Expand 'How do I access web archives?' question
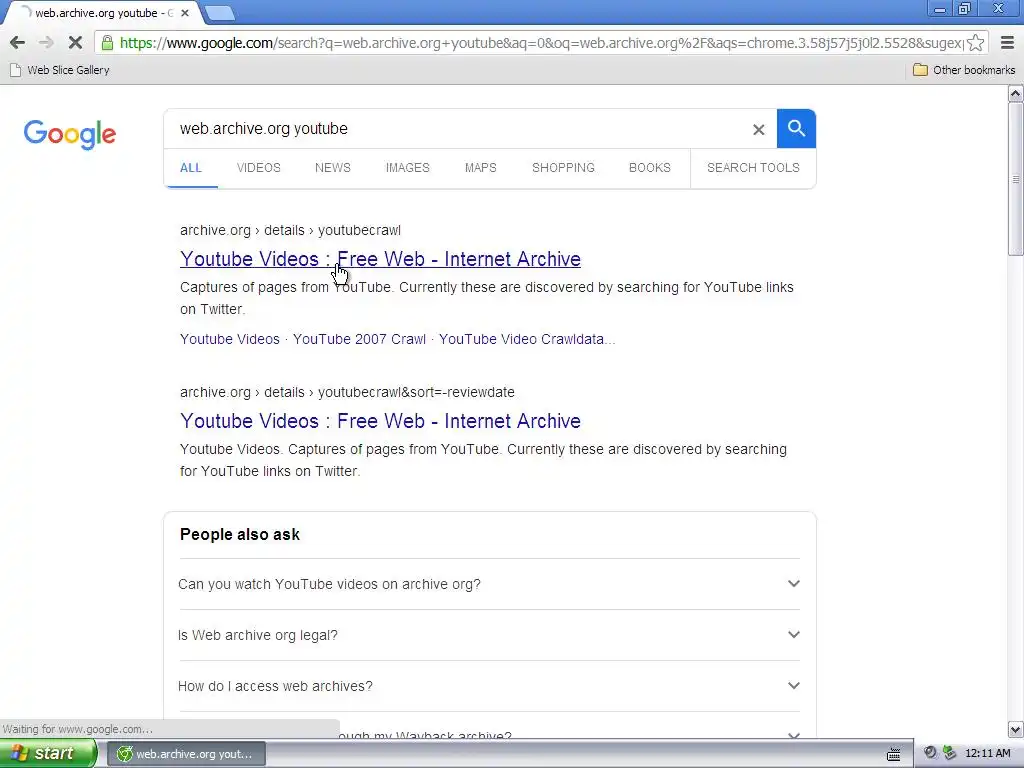The height and width of the screenshot is (768, 1024). [489, 686]
